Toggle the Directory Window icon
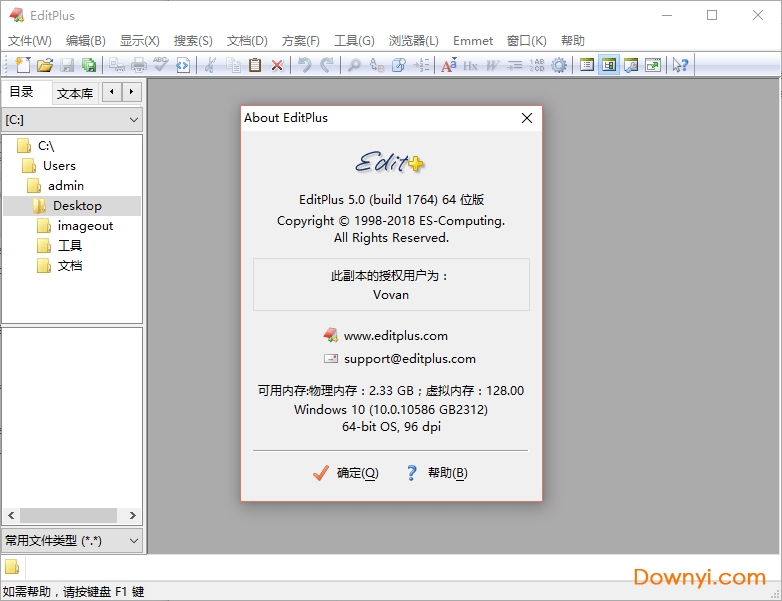This screenshot has height=601, width=782. pyautogui.click(x=586, y=65)
